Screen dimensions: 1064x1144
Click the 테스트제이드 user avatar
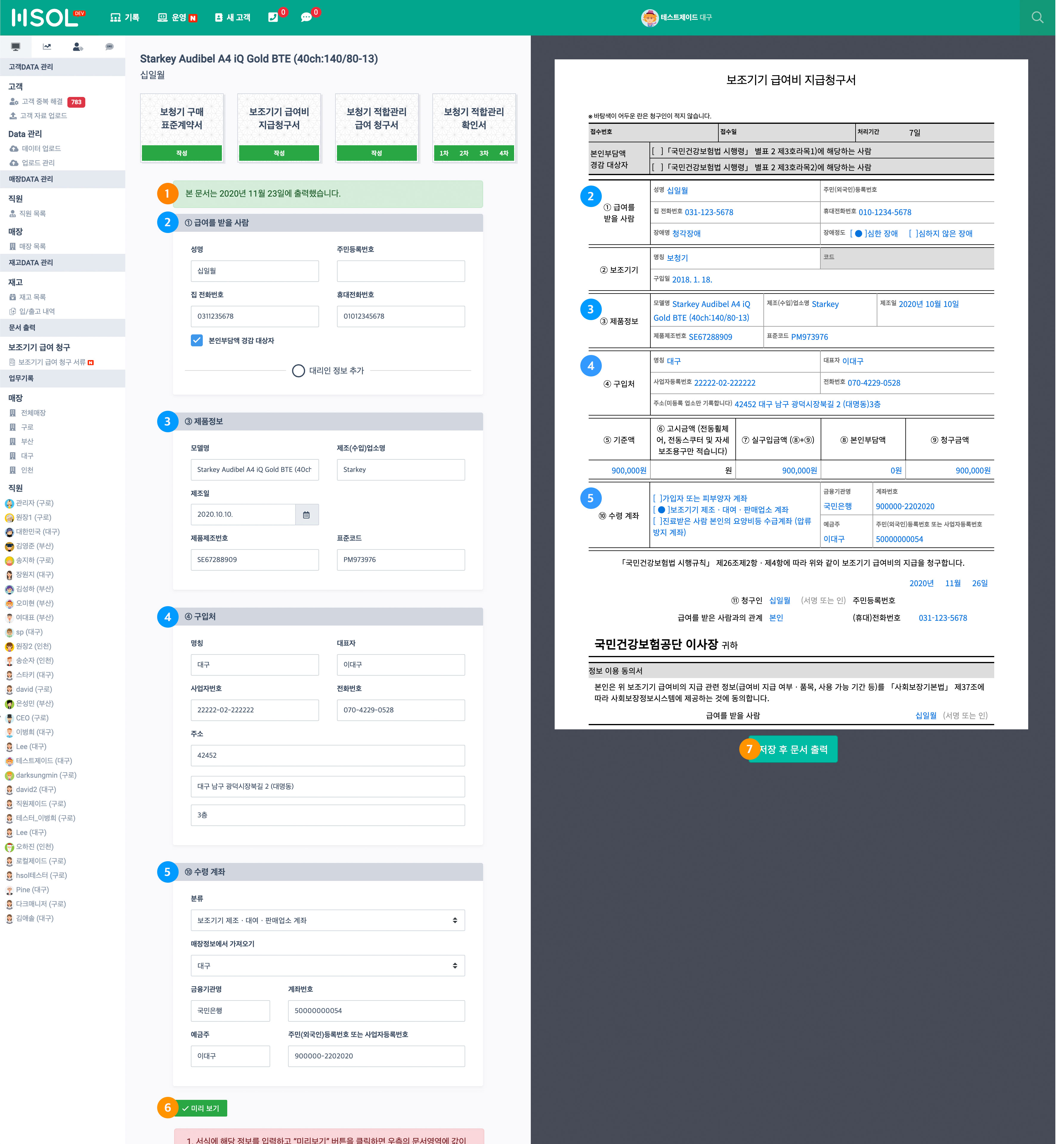(x=649, y=17)
